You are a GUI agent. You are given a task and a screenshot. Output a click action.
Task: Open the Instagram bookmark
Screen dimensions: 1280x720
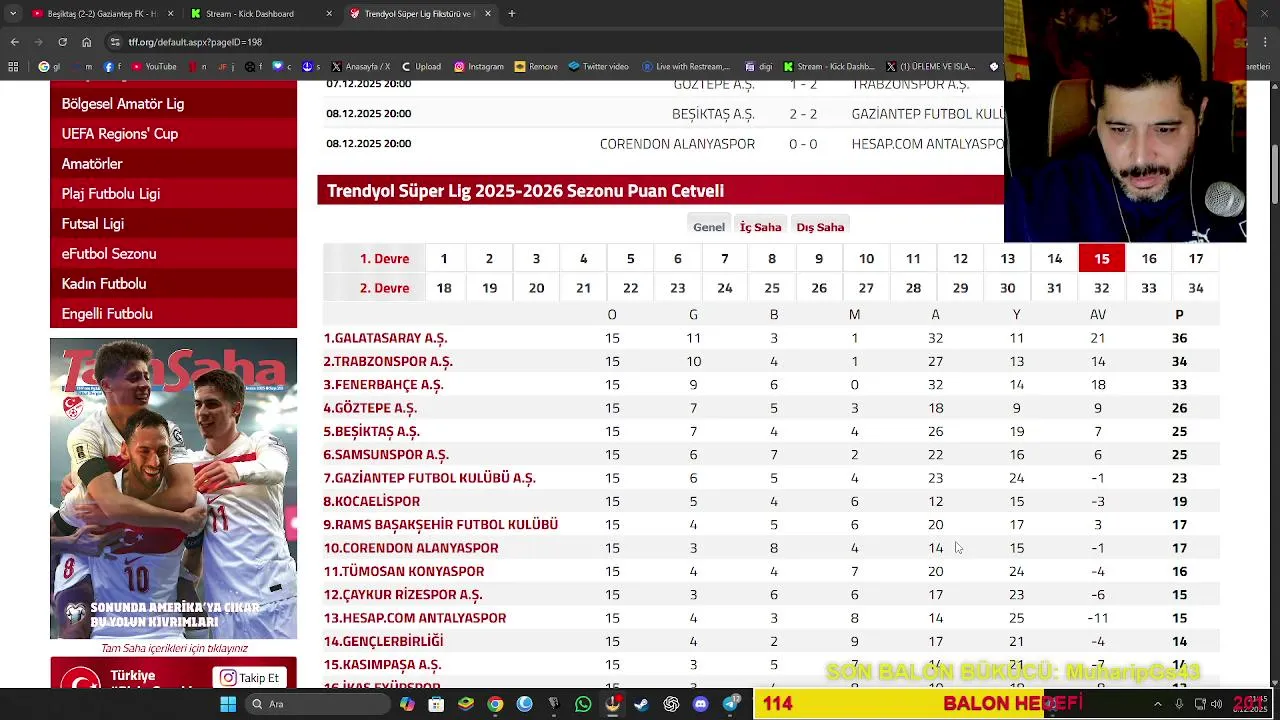point(479,67)
